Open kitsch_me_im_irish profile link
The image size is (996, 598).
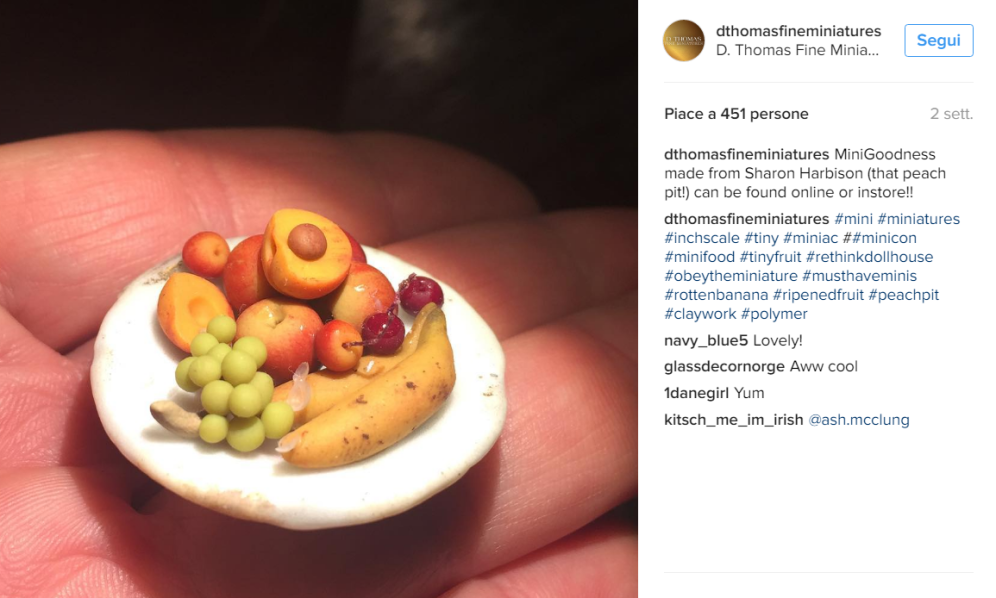733,419
